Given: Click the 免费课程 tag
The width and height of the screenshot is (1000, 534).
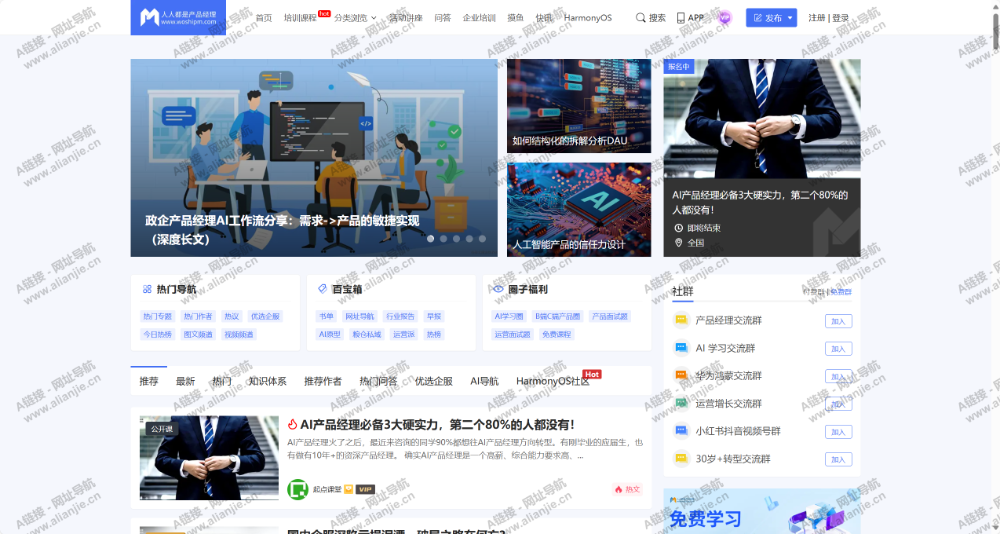Looking at the screenshot, I should [x=557, y=334].
